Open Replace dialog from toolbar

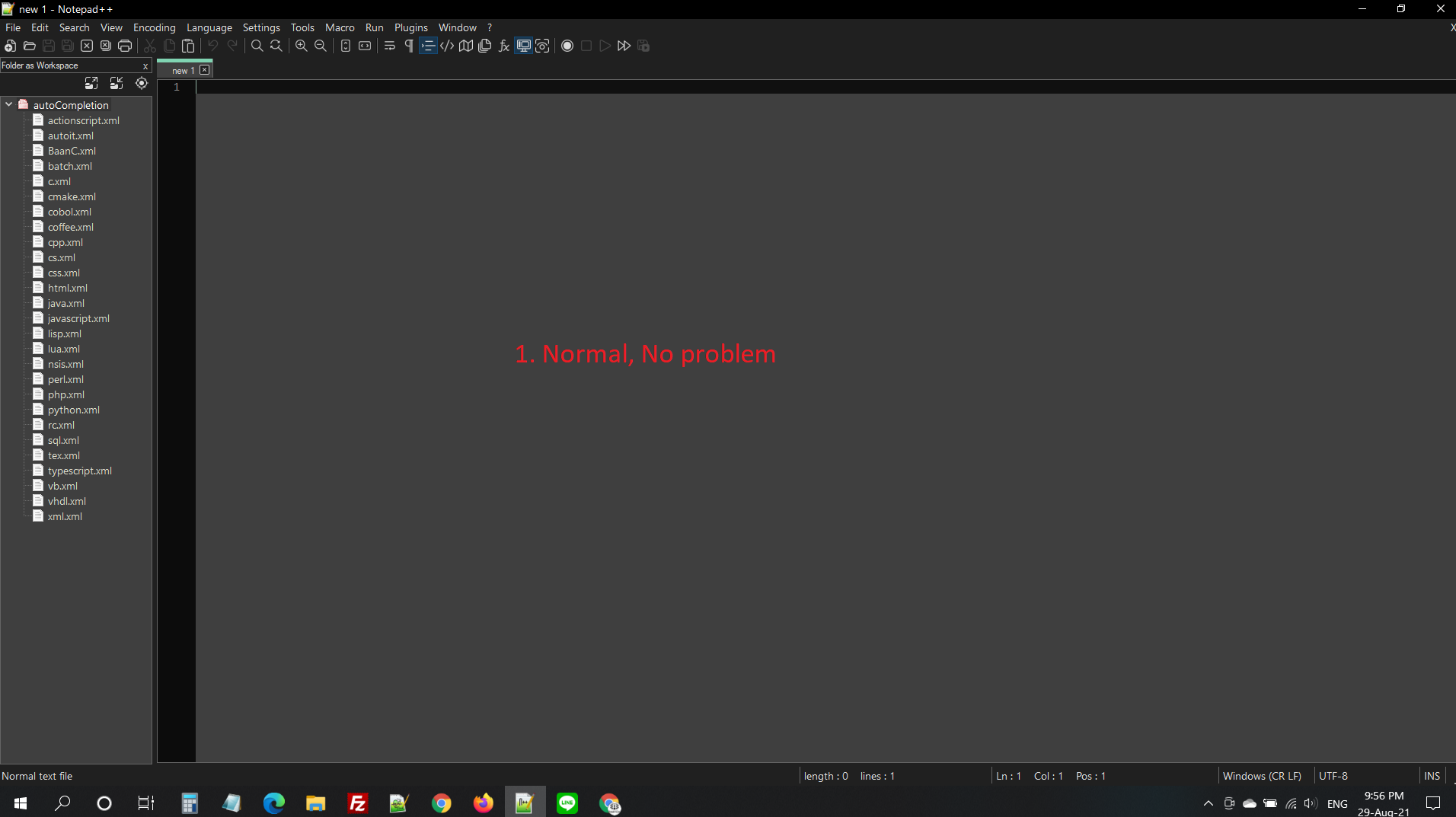pyautogui.click(x=276, y=46)
